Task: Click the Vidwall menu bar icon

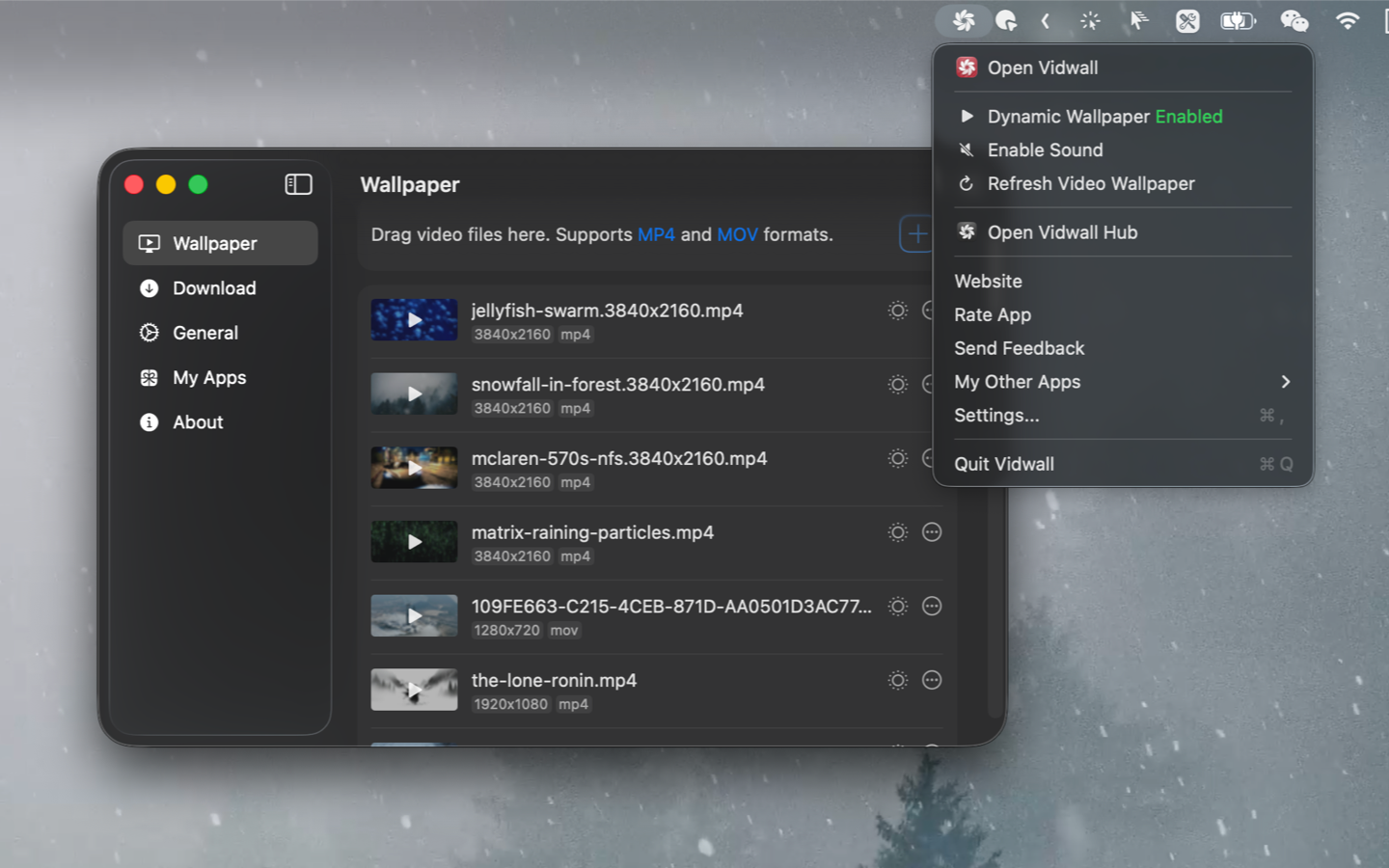Action: pos(963,20)
